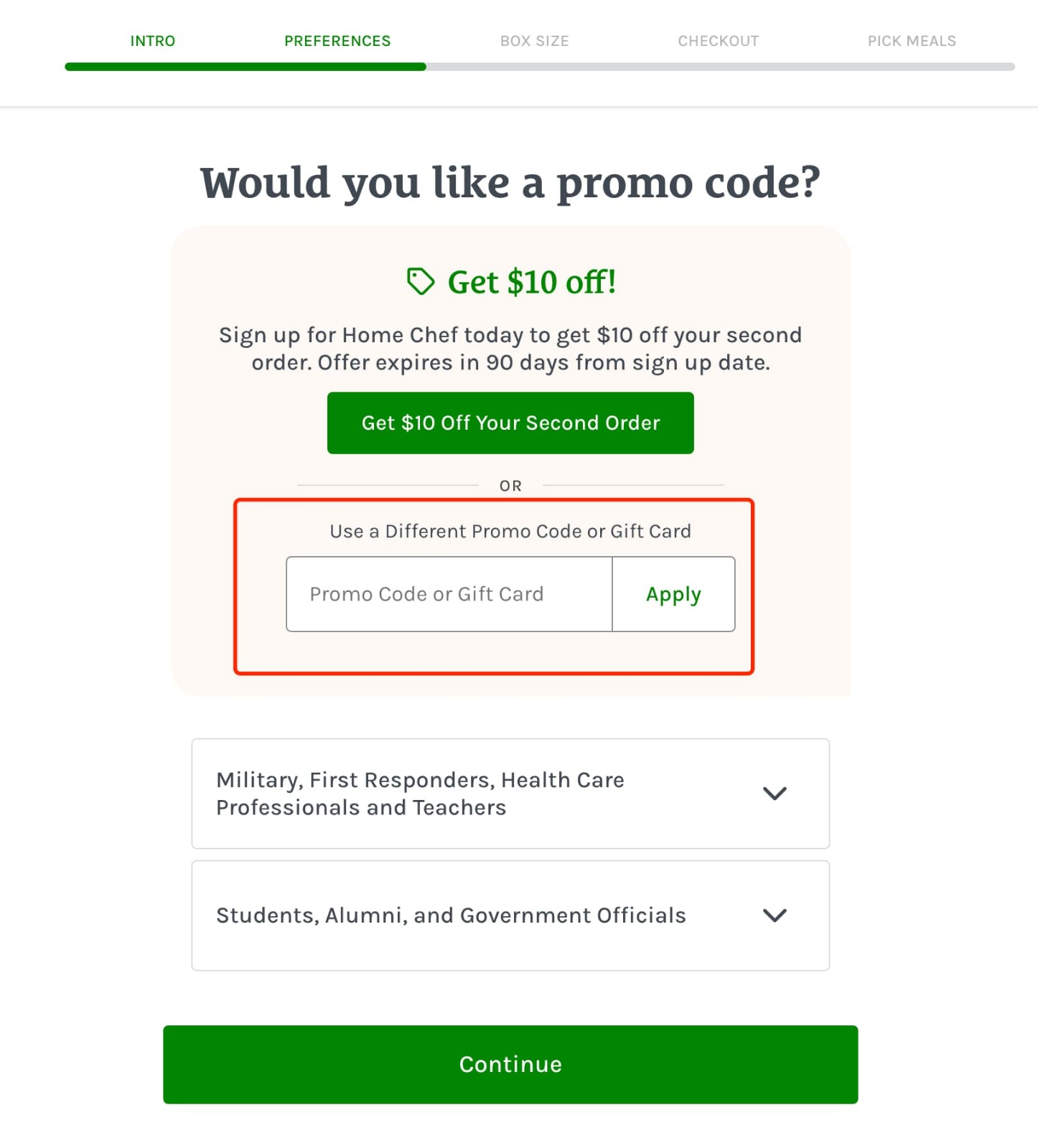
Task: Switch to the INTRO step
Action: coord(152,41)
